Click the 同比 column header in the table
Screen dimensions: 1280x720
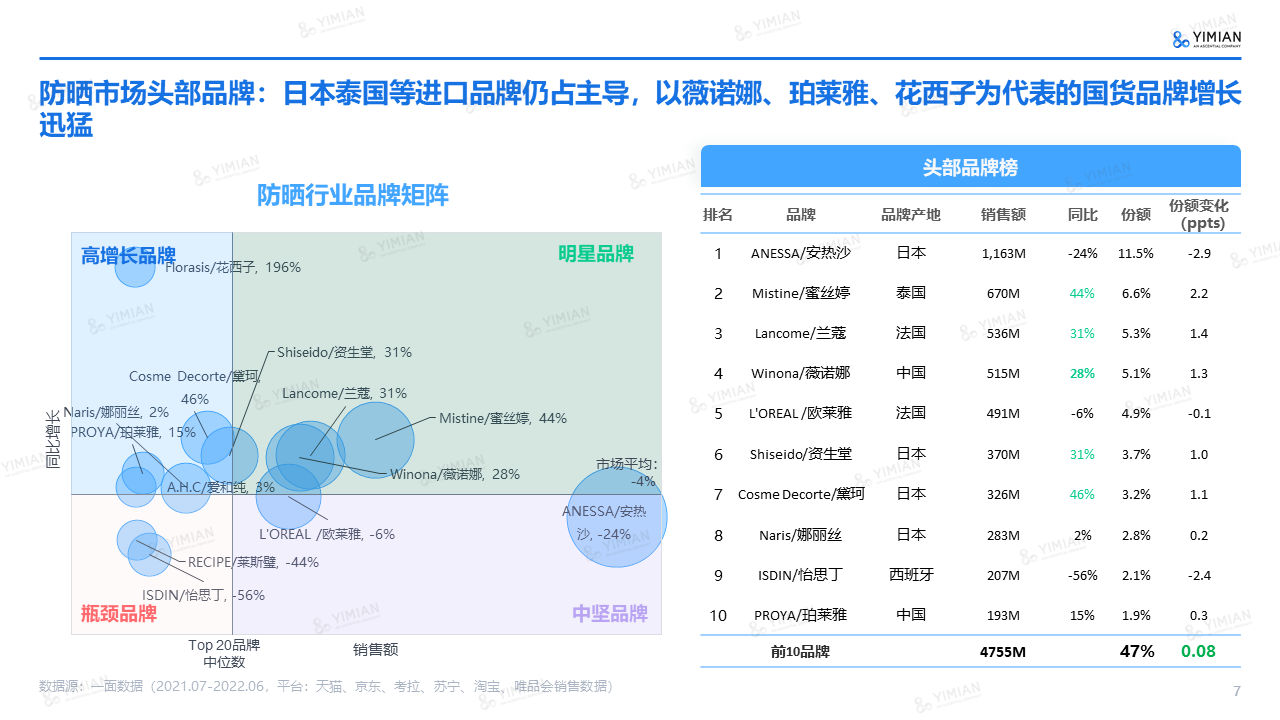click(1082, 214)
